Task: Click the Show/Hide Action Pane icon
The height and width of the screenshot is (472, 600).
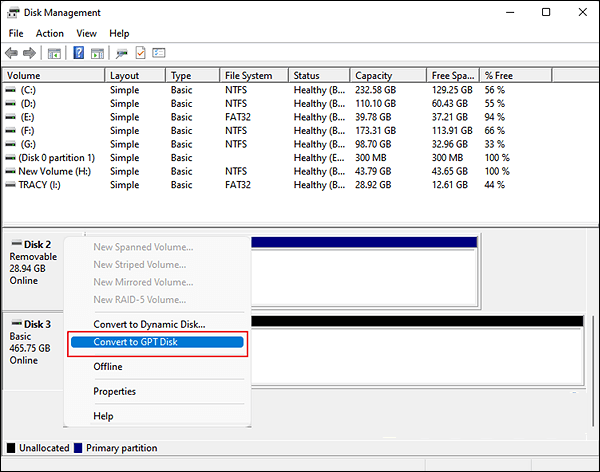Action: (97, 53)
